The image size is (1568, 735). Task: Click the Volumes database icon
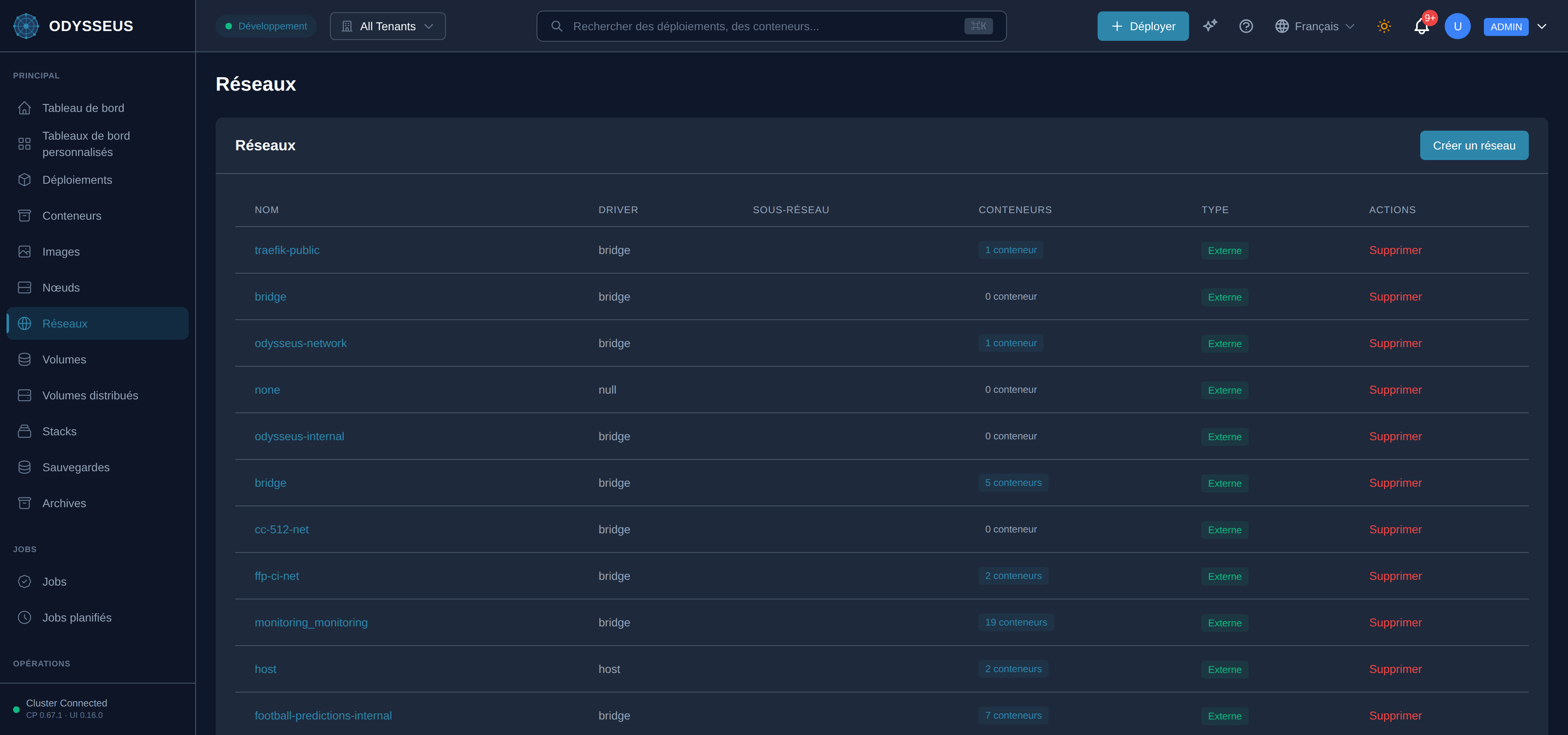point(24,359)
